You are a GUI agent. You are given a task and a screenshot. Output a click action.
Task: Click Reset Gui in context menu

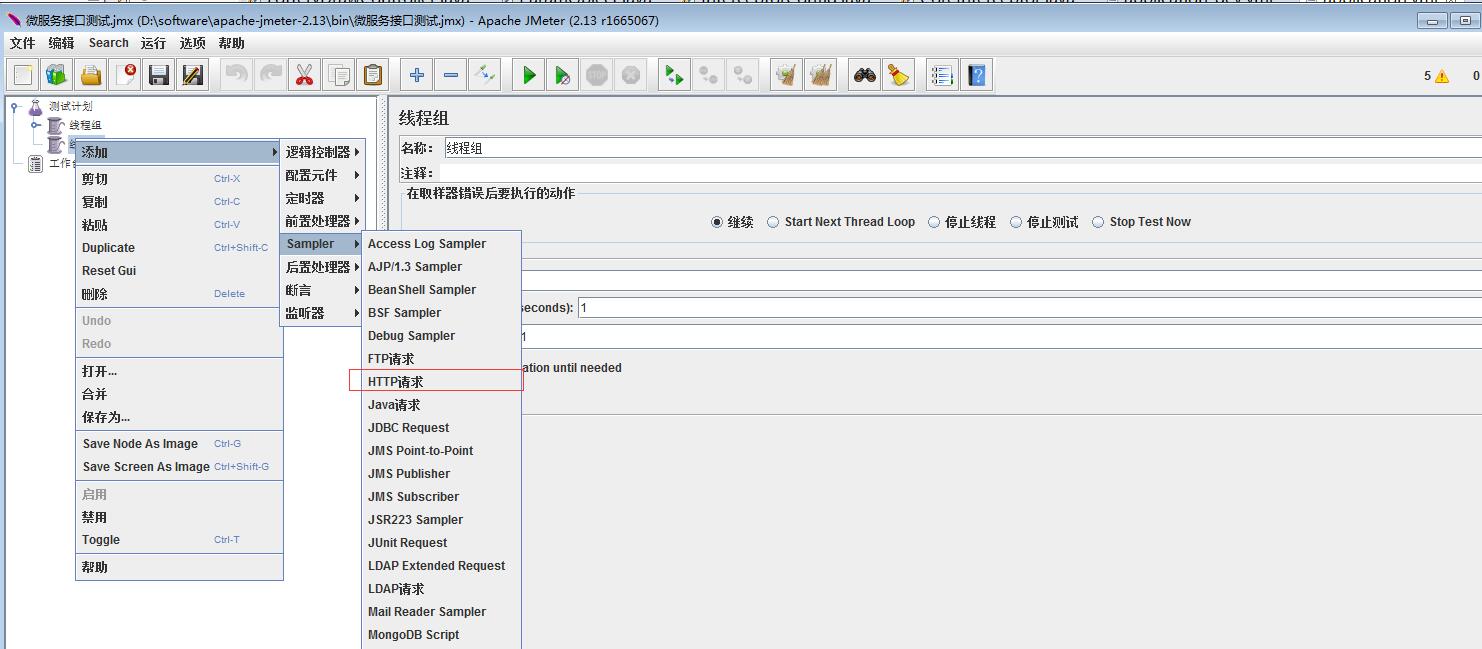click(179, 271)
